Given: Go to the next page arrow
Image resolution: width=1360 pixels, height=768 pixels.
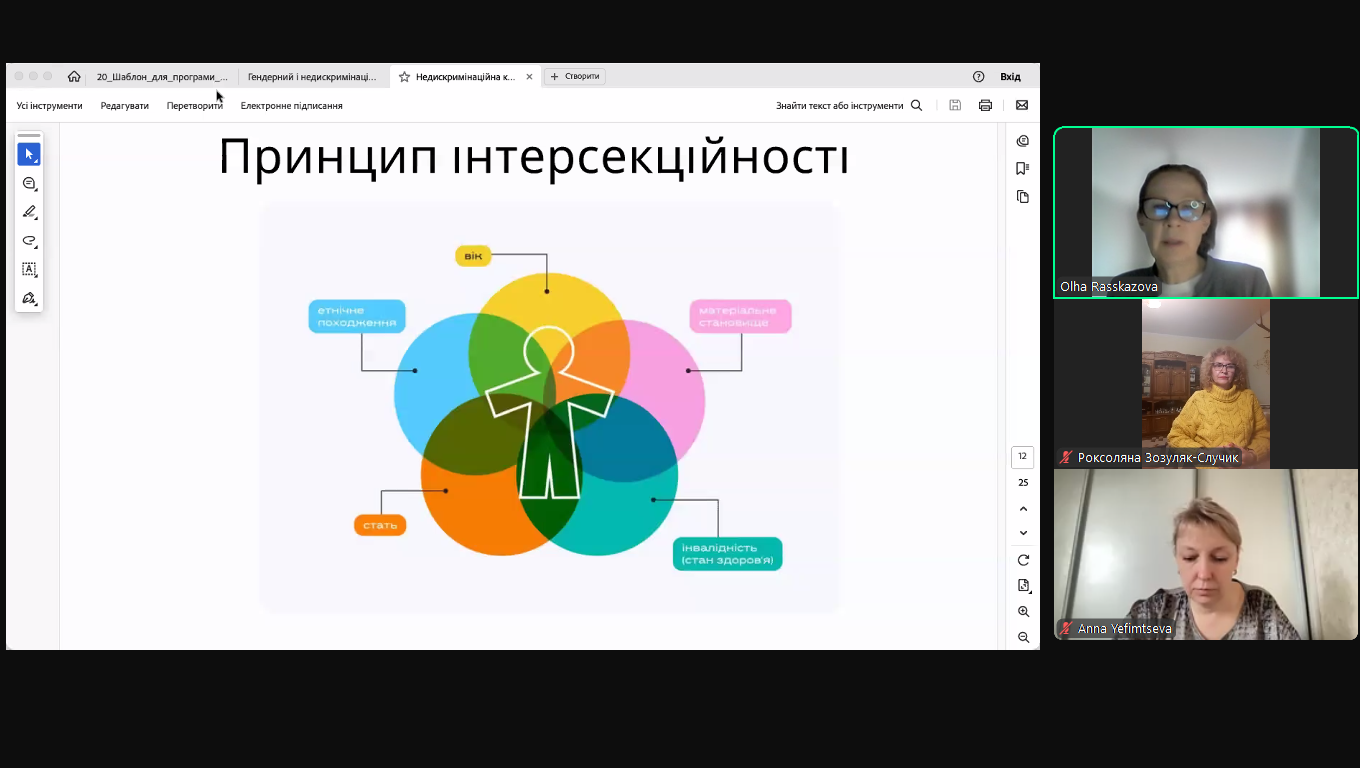Looking at the screenshot, I should click(x=1023, y=533).
